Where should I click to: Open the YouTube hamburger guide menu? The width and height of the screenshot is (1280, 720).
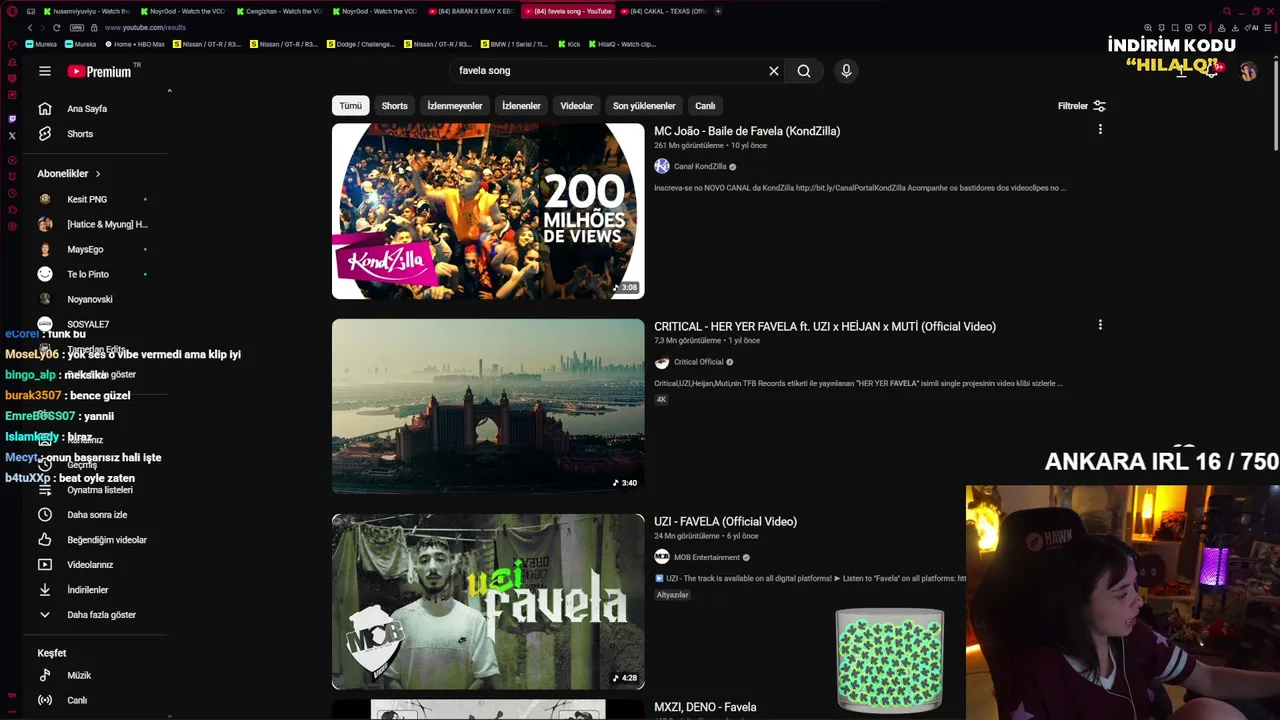point(45,71)
